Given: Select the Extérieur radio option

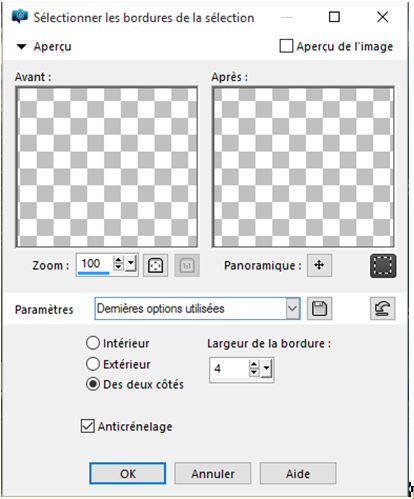Looking at the screenshot, I should tap(93, 364).
